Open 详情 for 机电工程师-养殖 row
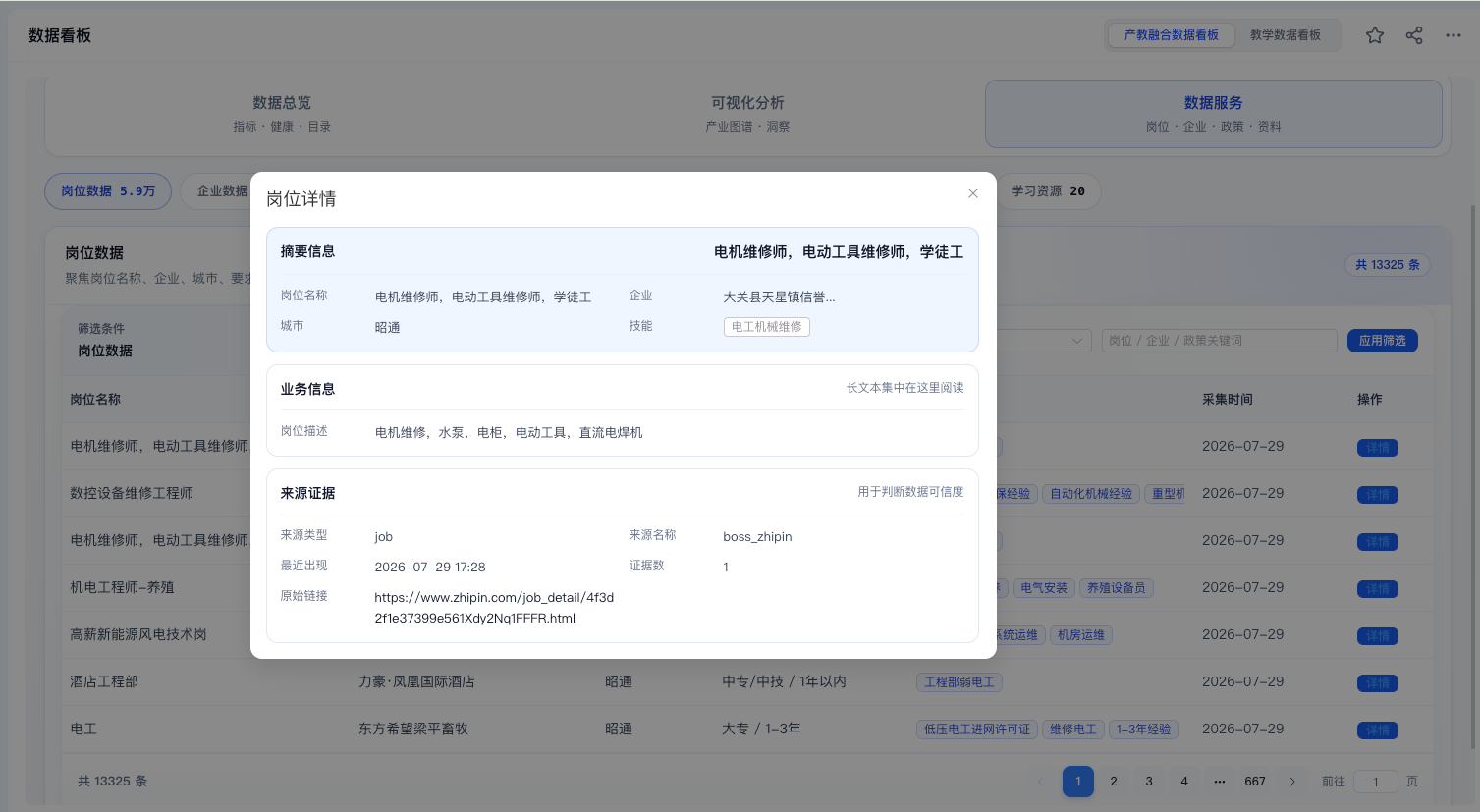This screenshot has height=812, width=1480. 1378,589
